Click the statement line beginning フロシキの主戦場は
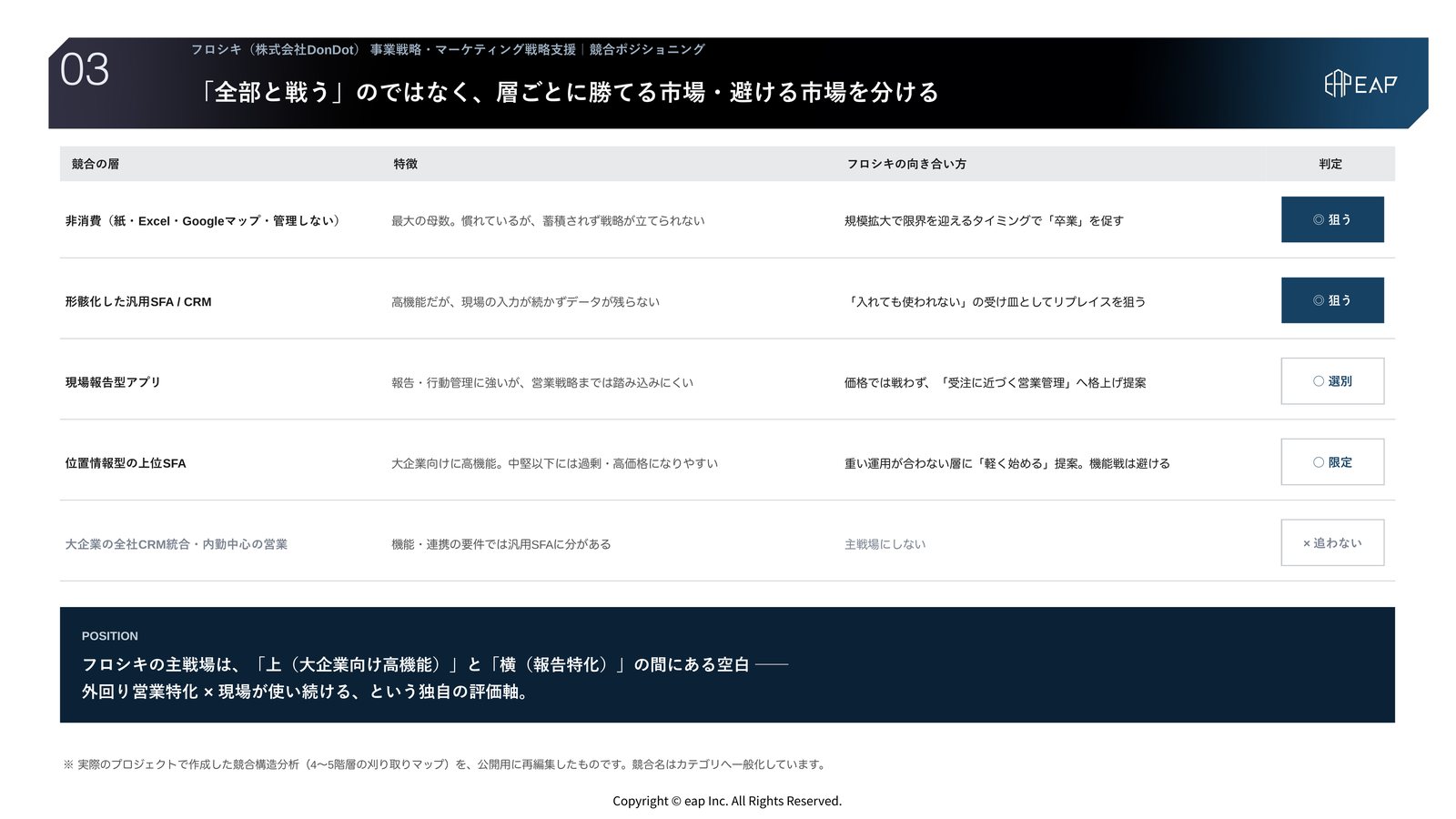Viewport: 1456px width, 819px height. (x=435, y=664)
